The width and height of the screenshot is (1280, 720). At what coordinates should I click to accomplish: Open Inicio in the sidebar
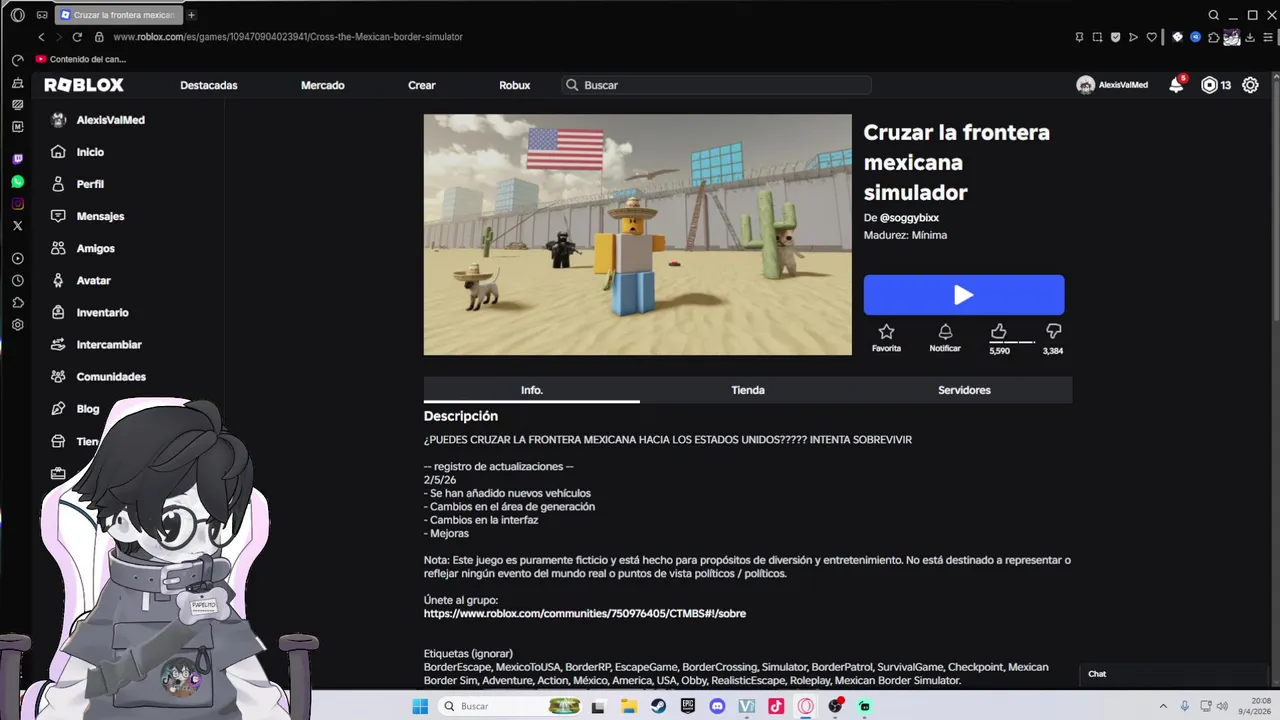tap(90, 152)
